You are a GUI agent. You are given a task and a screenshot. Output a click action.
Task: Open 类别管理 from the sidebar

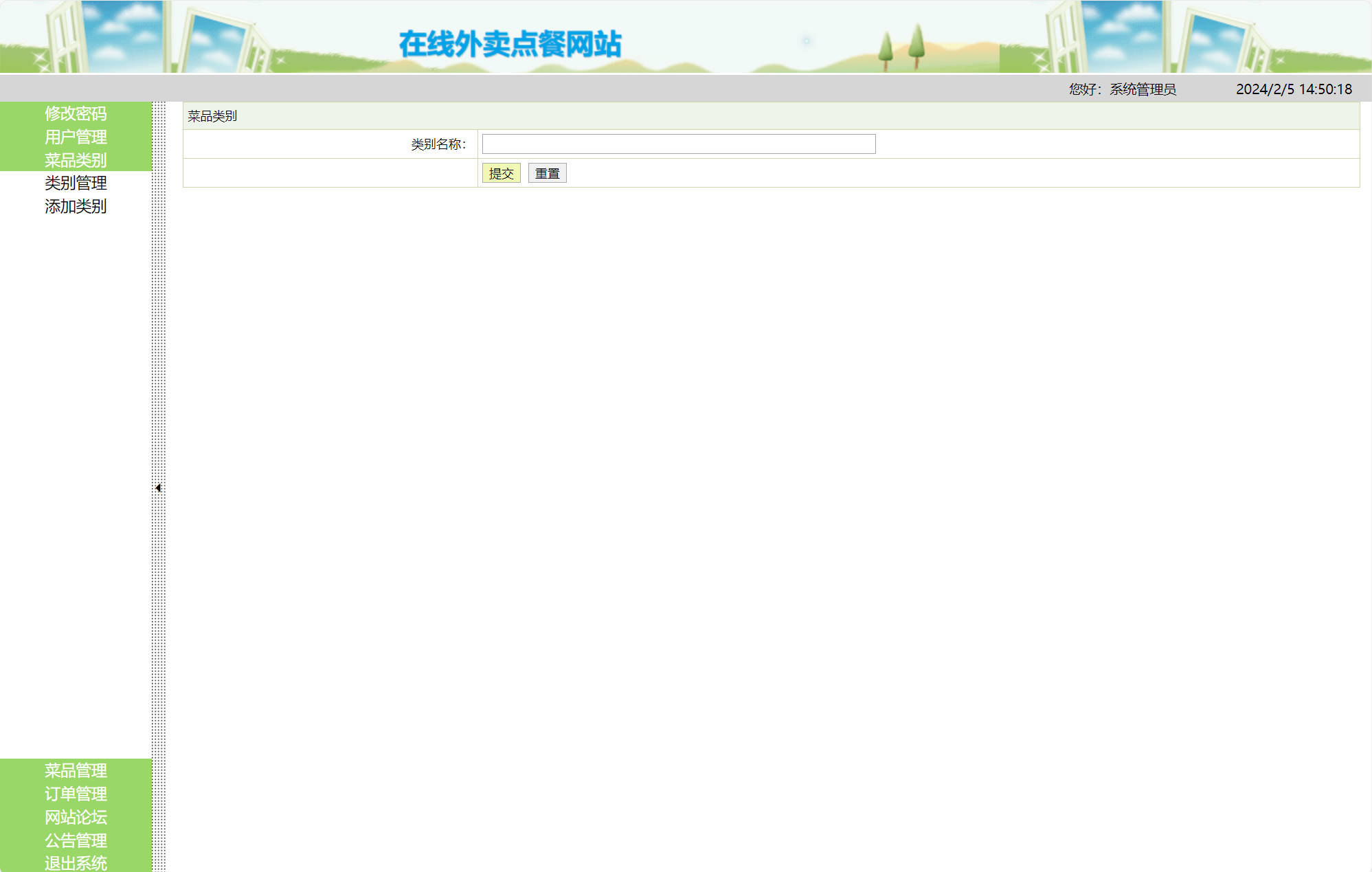[x=76, y=183]
